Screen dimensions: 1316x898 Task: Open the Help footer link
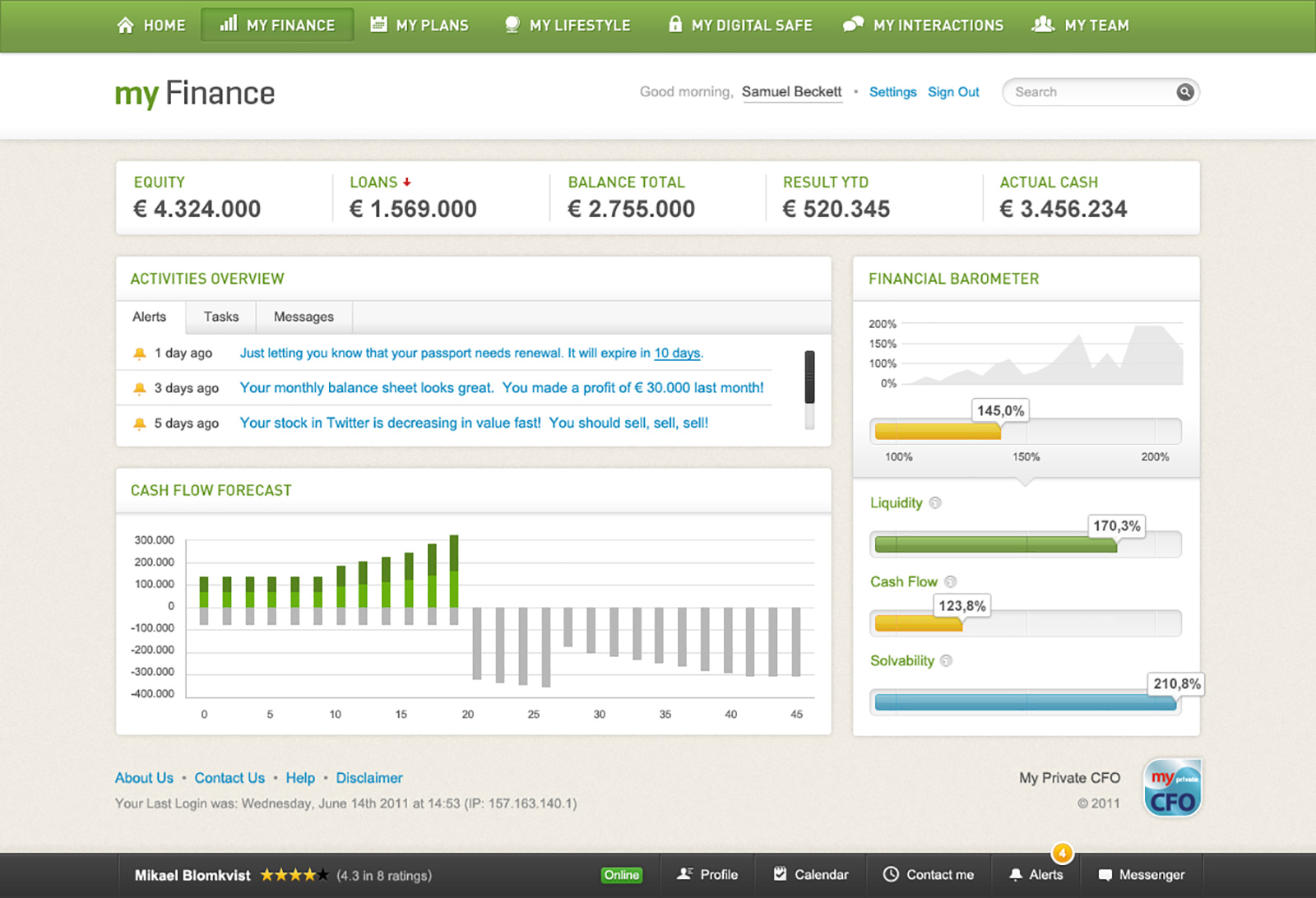tap(300, 778)
